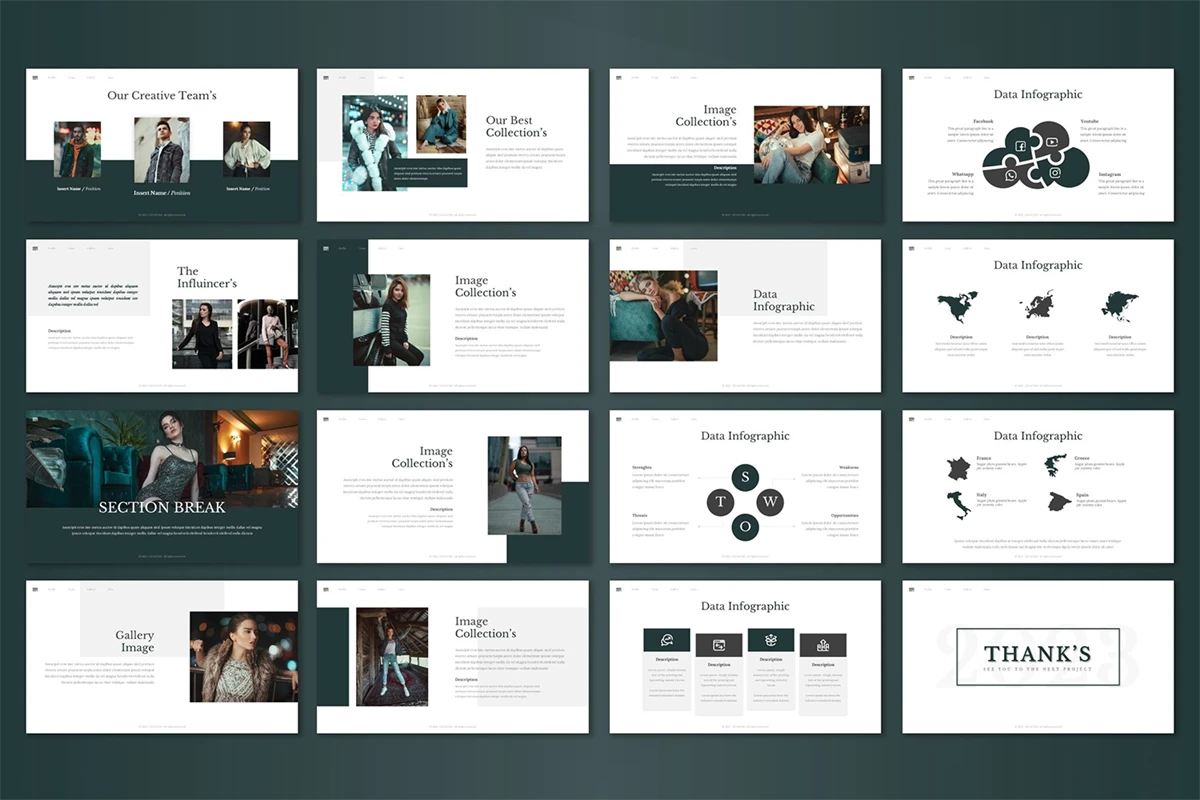Select the O circle in the SWOT diagram
Screen dimensions: 1200x800
(745, 527)
